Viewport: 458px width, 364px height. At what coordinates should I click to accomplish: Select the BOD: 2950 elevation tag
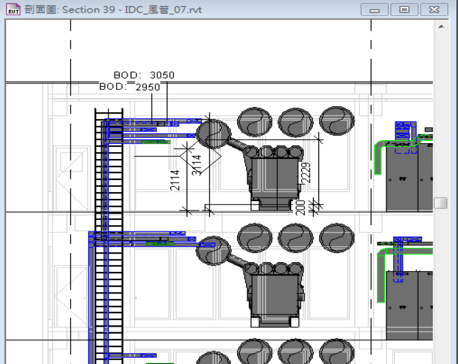(x=130, y=87)
